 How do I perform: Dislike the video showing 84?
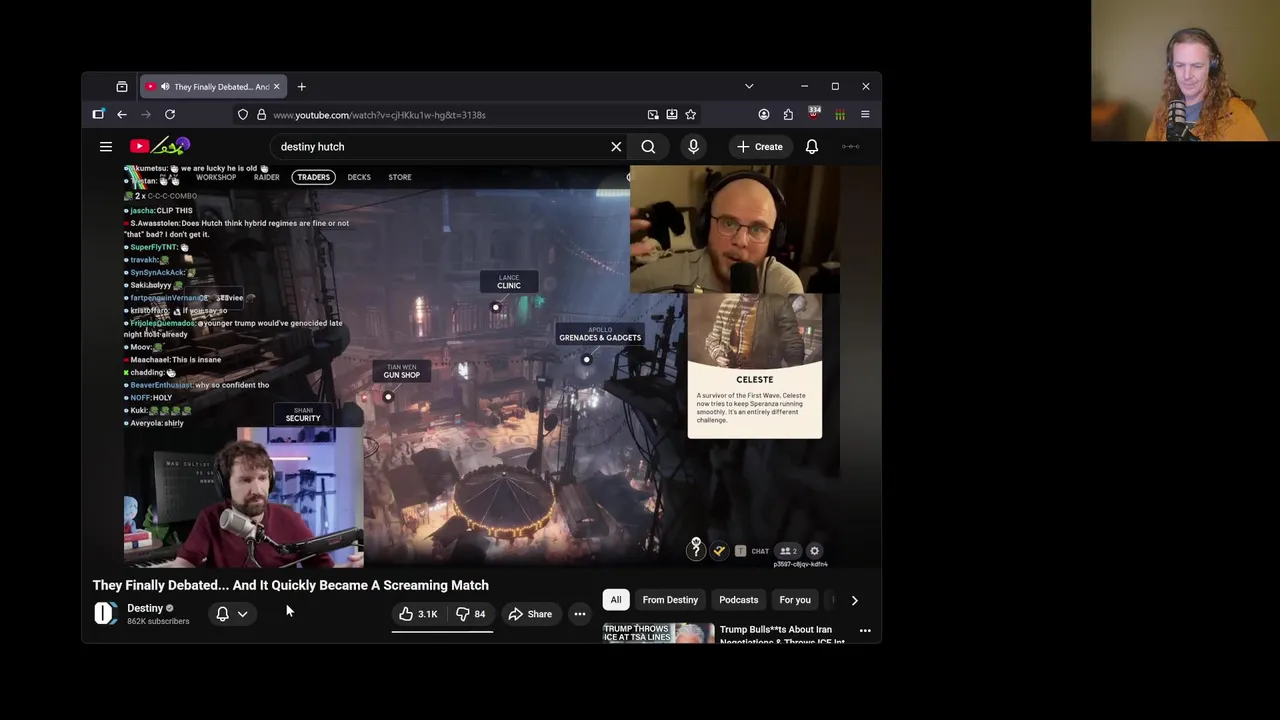471,614
